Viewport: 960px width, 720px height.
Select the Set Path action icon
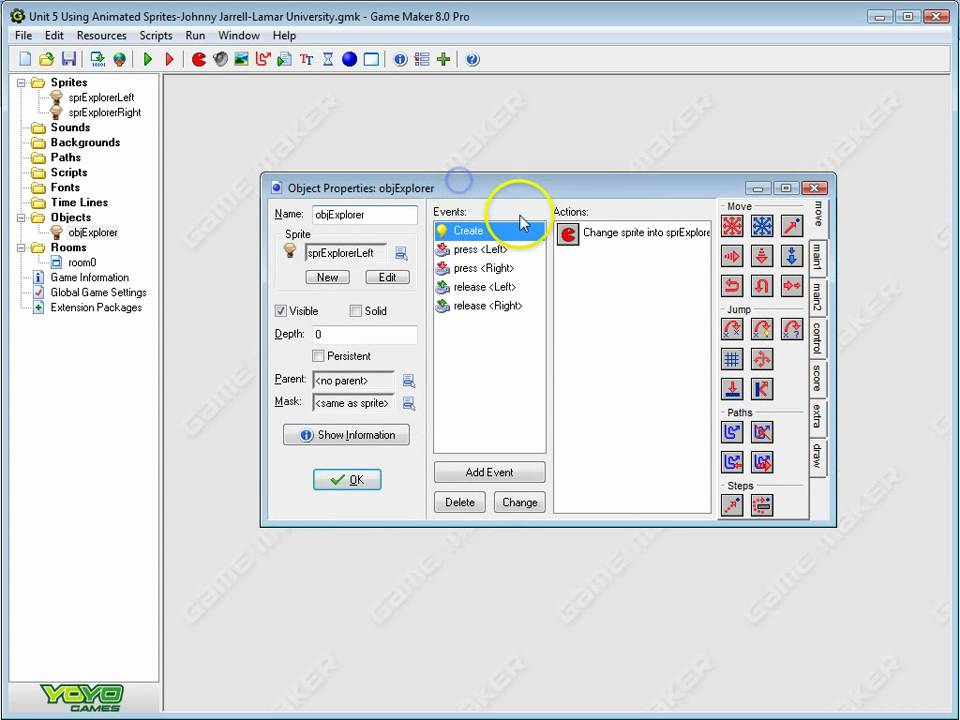click(x=732, y=432)
